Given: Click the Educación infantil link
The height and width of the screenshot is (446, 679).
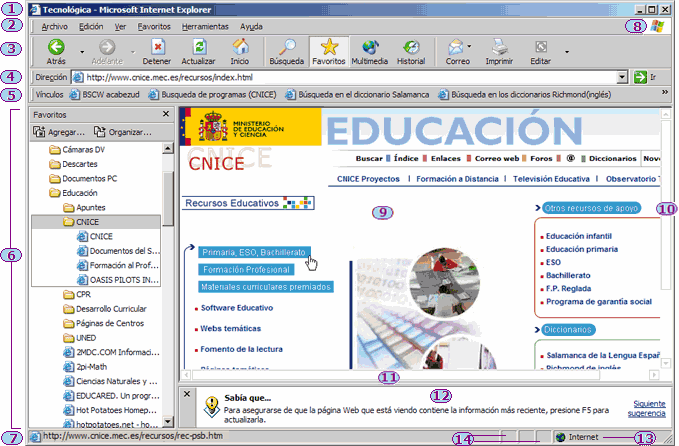Looking at the screenshot, I should [x=579, y=236].
